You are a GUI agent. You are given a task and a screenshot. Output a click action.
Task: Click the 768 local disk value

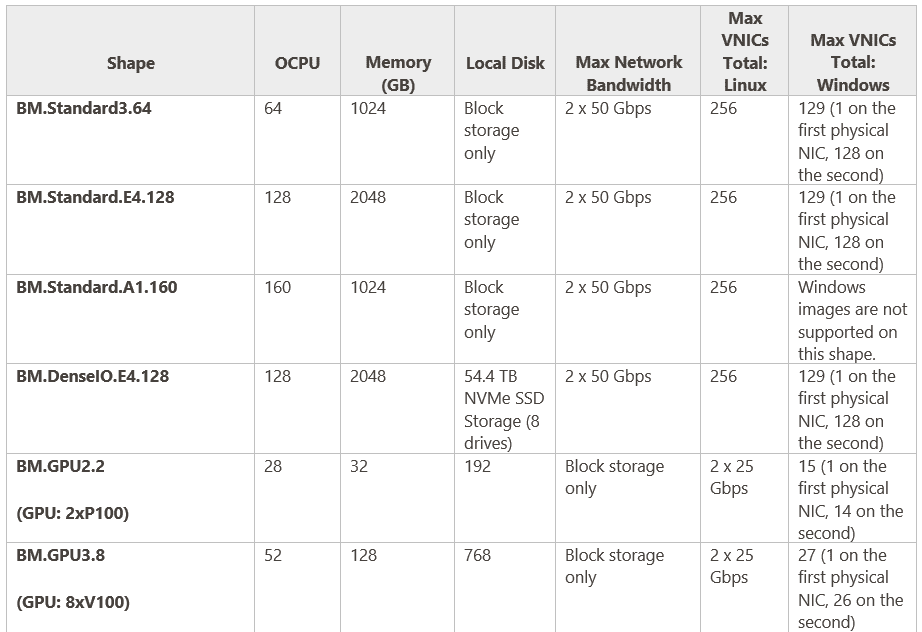click(478, 555)
